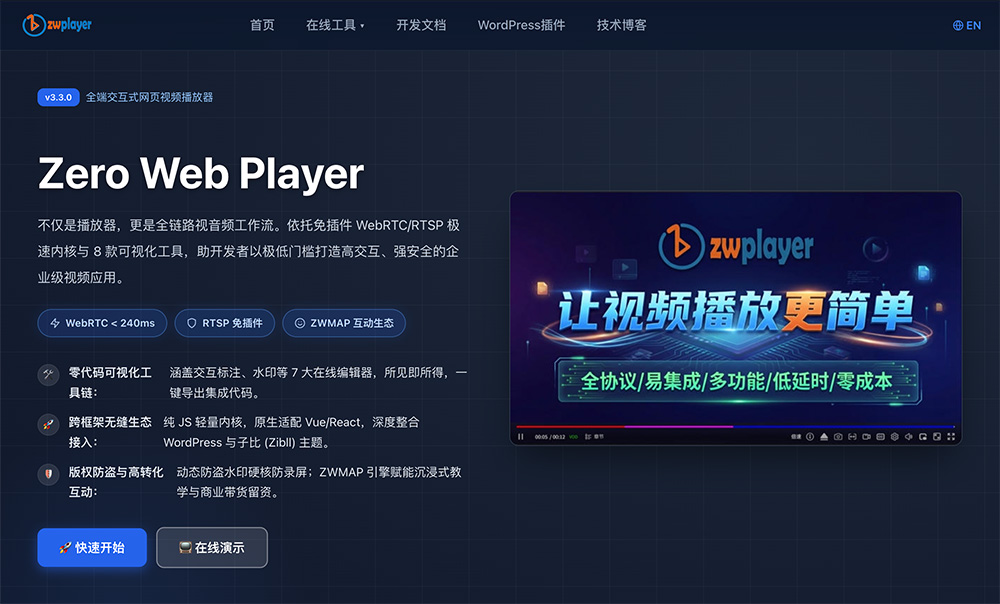Viewport: 1000px width, 604px height.
Task: Pause the video with the pause button
Action: click(x=520, y=437)
